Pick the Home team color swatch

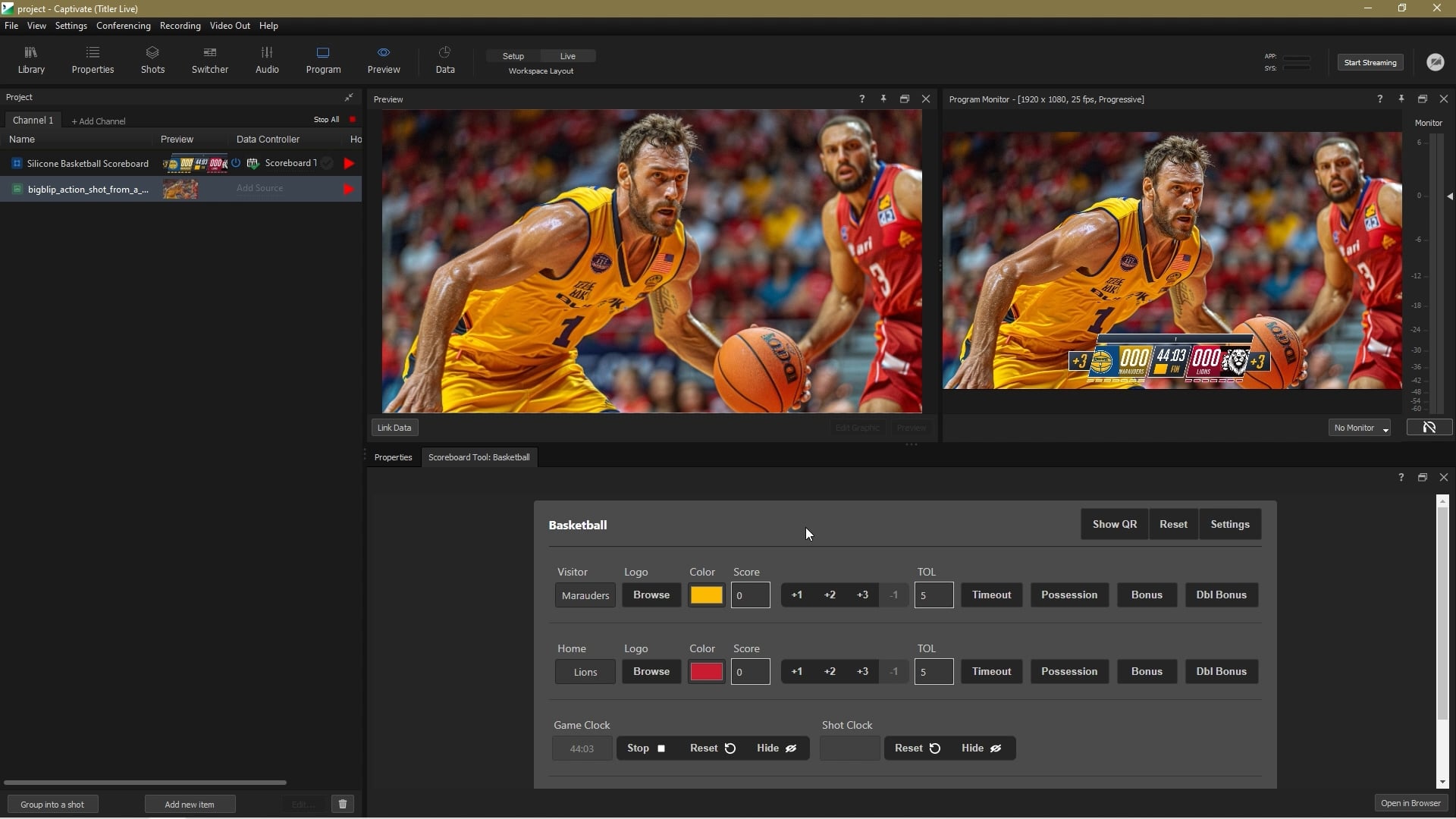tap(706, 671)
